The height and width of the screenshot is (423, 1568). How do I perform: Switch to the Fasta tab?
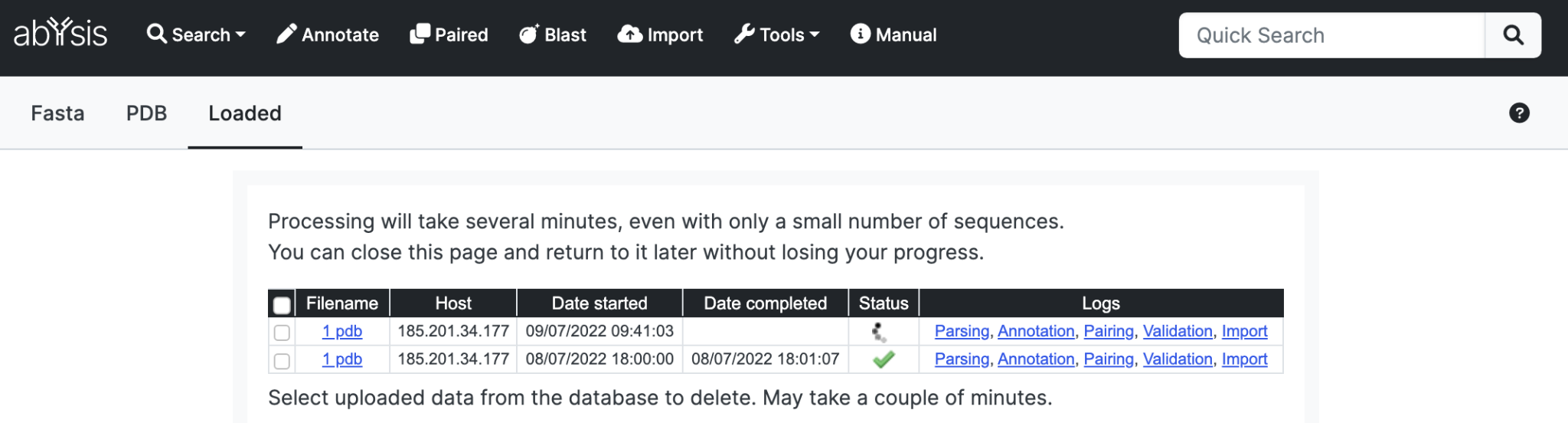57,113
